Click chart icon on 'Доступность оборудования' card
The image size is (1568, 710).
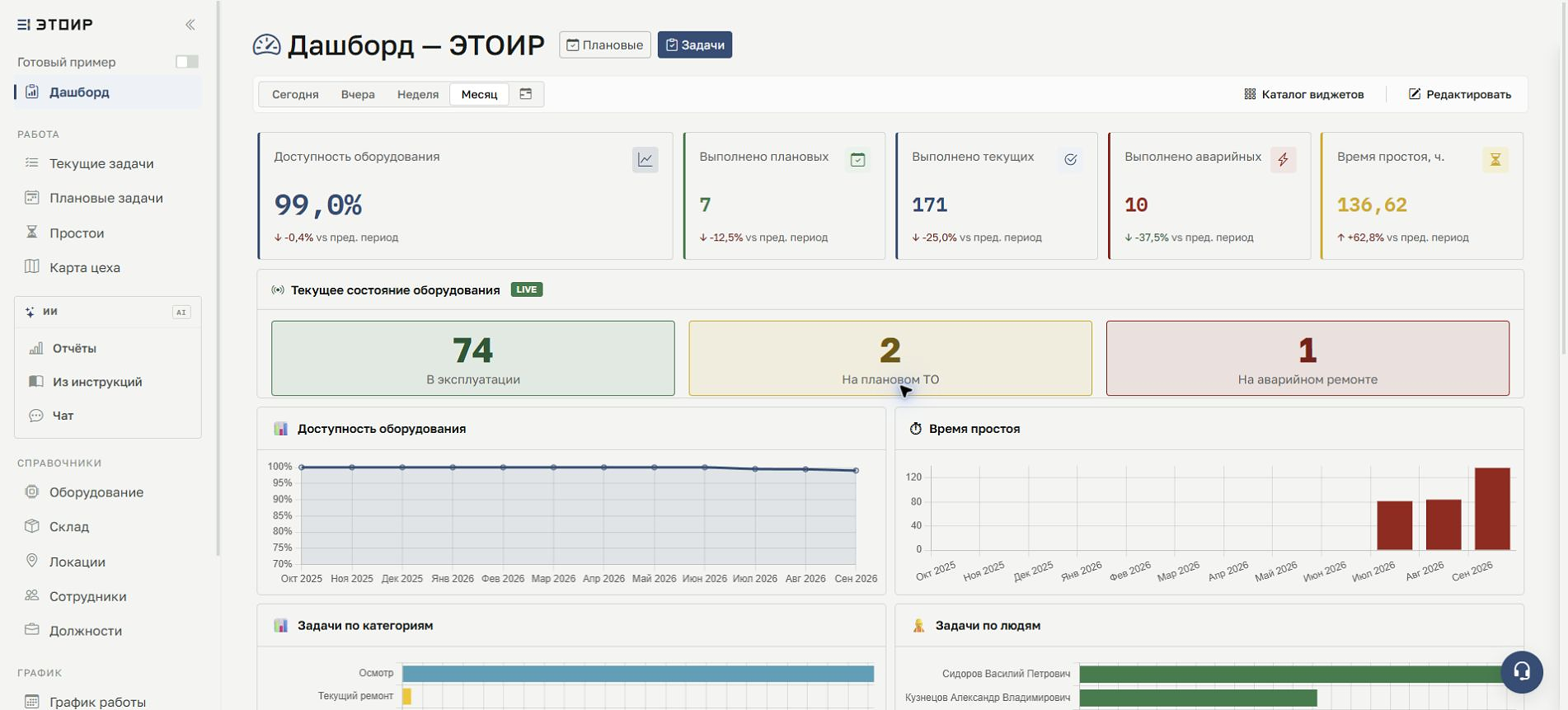646,160
